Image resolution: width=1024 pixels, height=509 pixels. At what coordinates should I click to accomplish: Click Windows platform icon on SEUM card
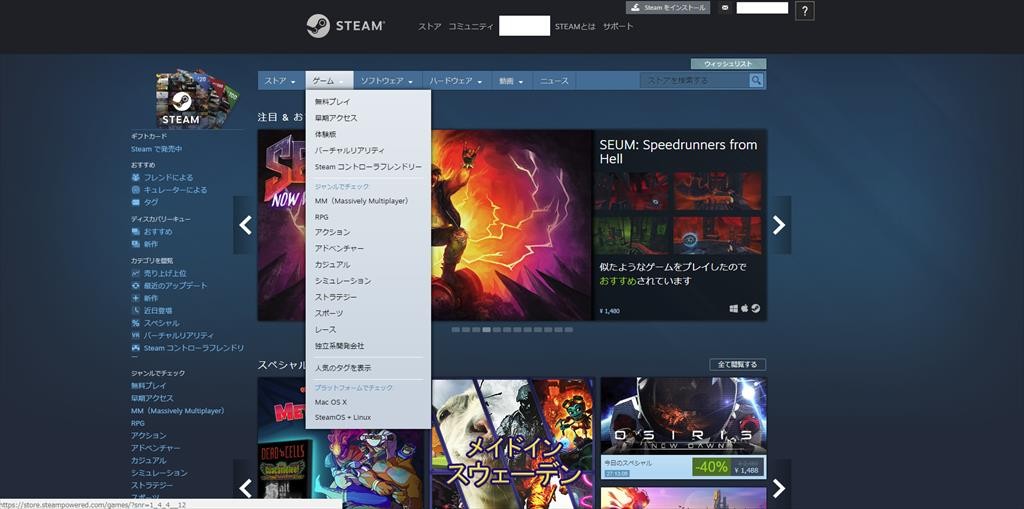coord(734,308)
